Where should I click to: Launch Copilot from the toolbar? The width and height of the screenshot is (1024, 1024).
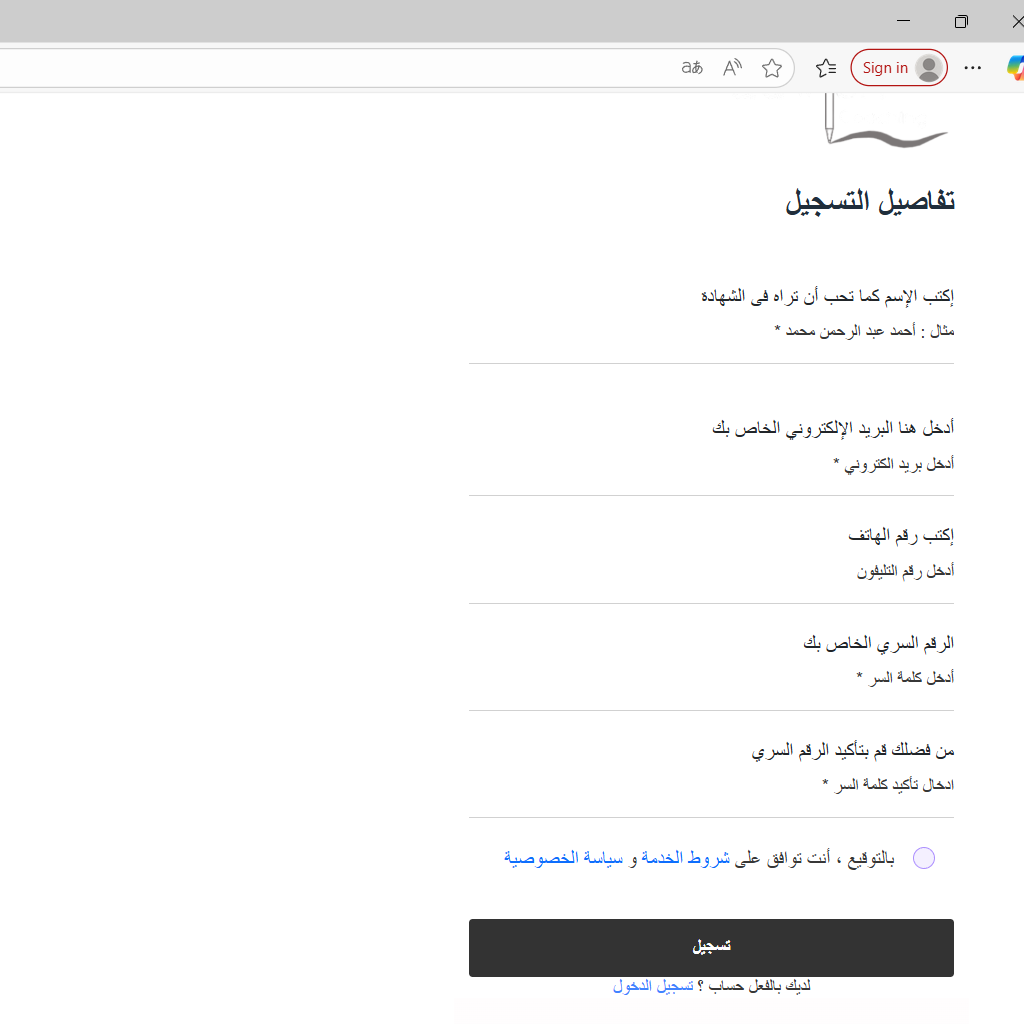[1016, 68]
